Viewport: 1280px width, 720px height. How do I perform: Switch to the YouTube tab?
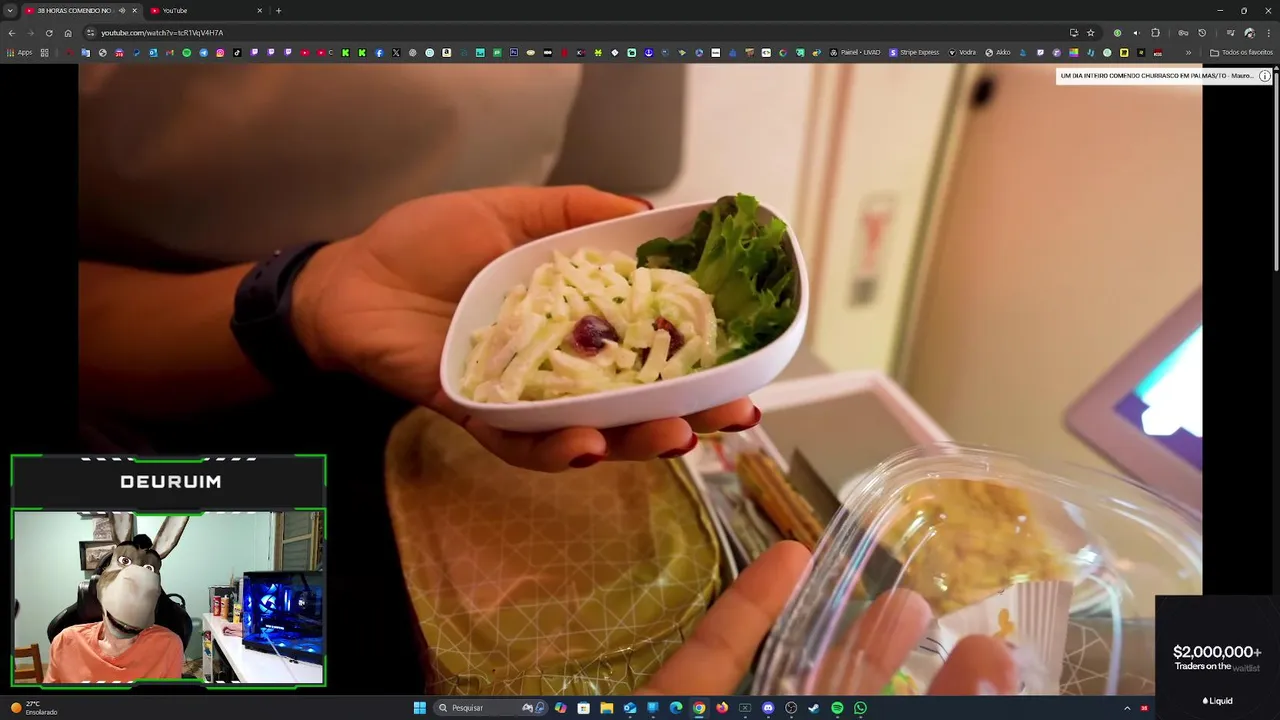(x=205, y=10)
